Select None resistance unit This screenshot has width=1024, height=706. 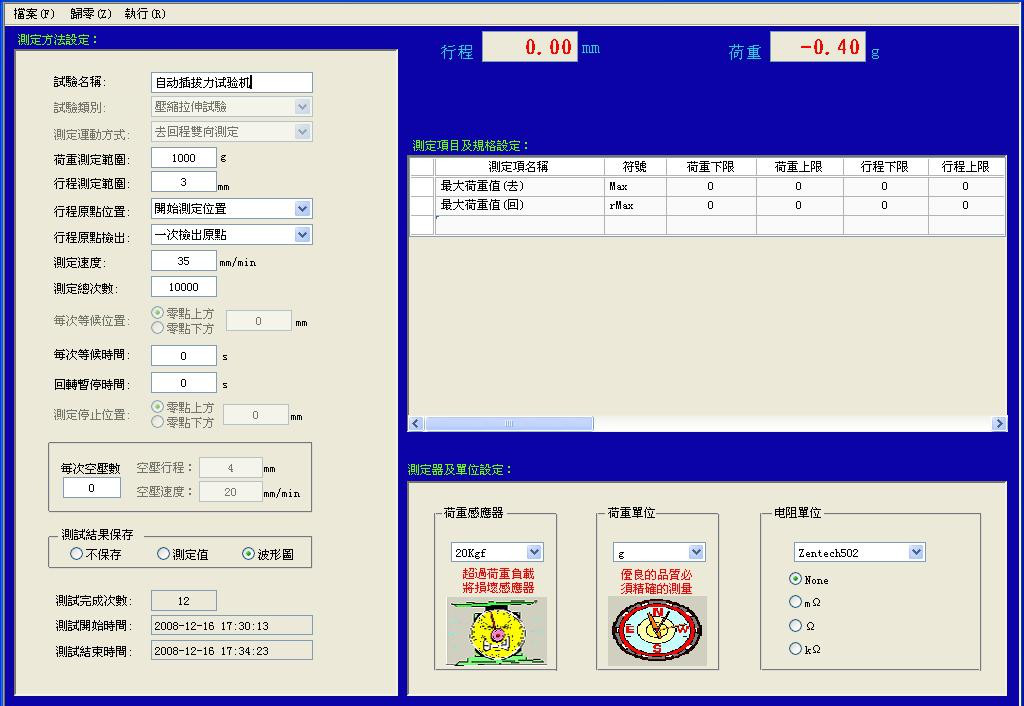pos(795,580)
